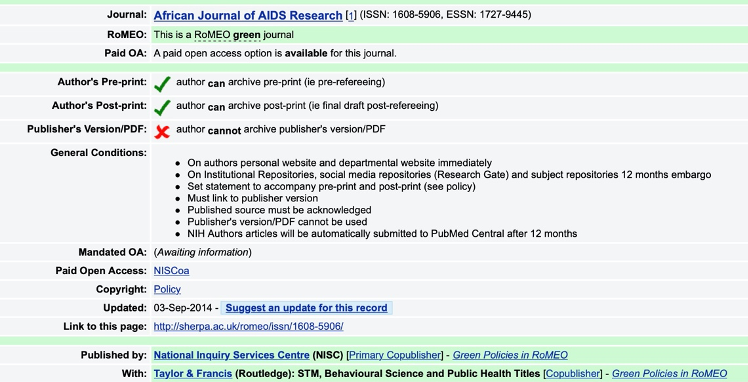Open the African Journal of AIDS Research link
The image size is (748, 382).
(x=248, y=15)
